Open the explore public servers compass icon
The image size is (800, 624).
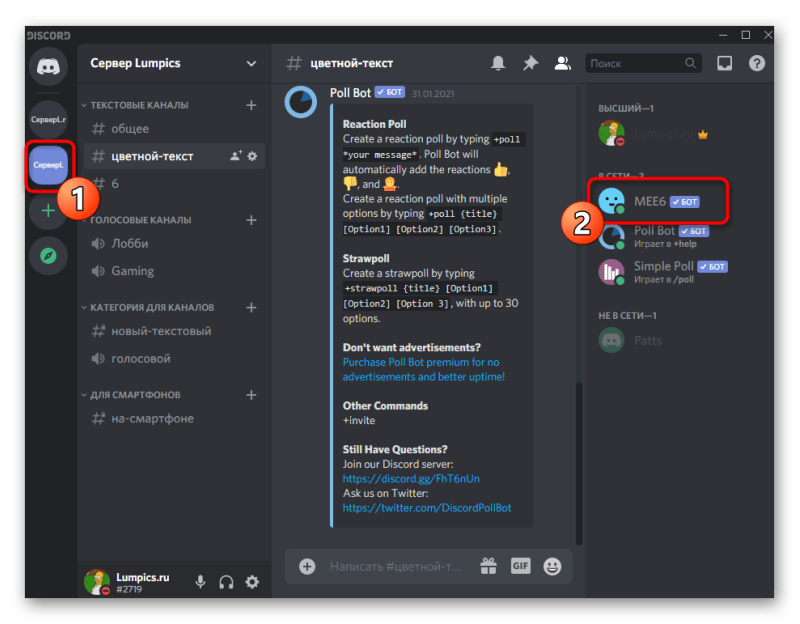(48, 256)
